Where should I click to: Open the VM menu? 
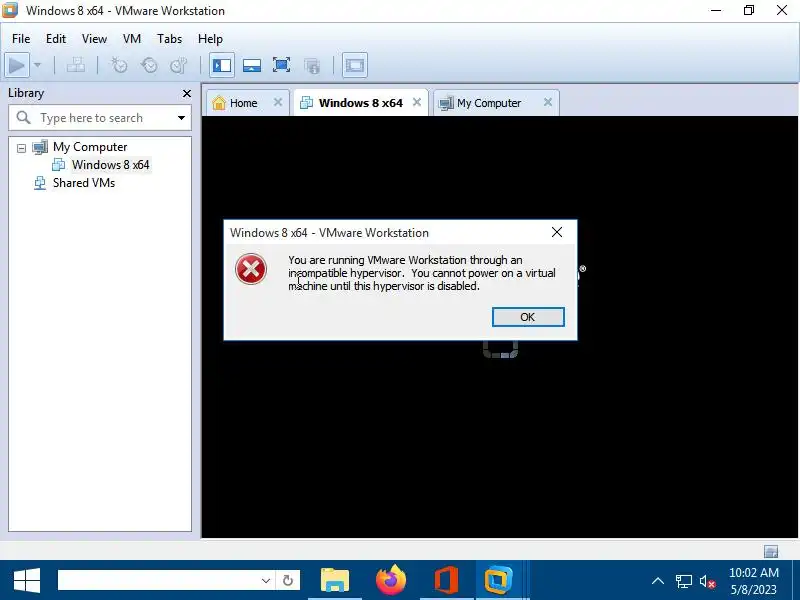pos(132,39)
